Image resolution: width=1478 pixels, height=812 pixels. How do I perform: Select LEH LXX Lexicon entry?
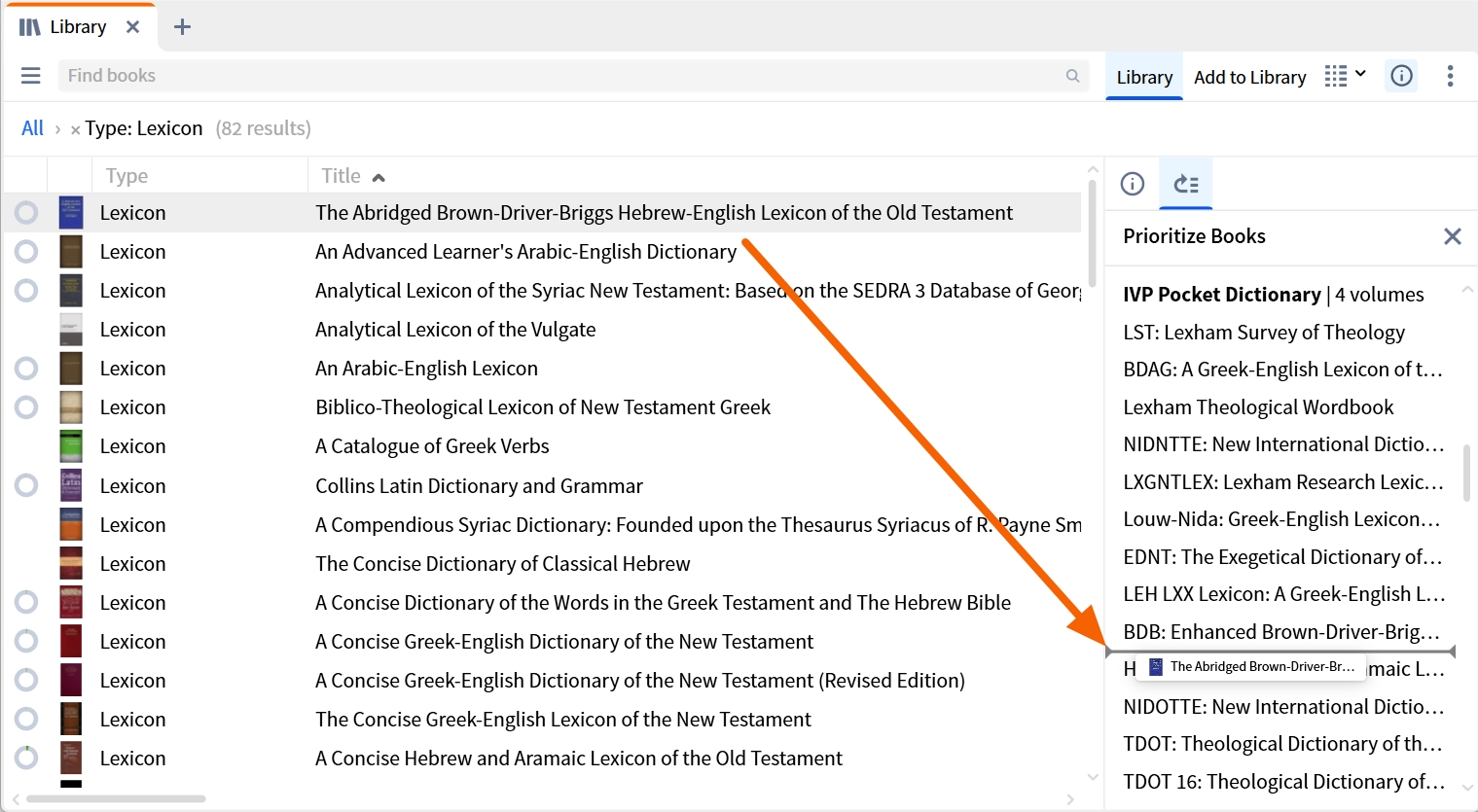1284,594
